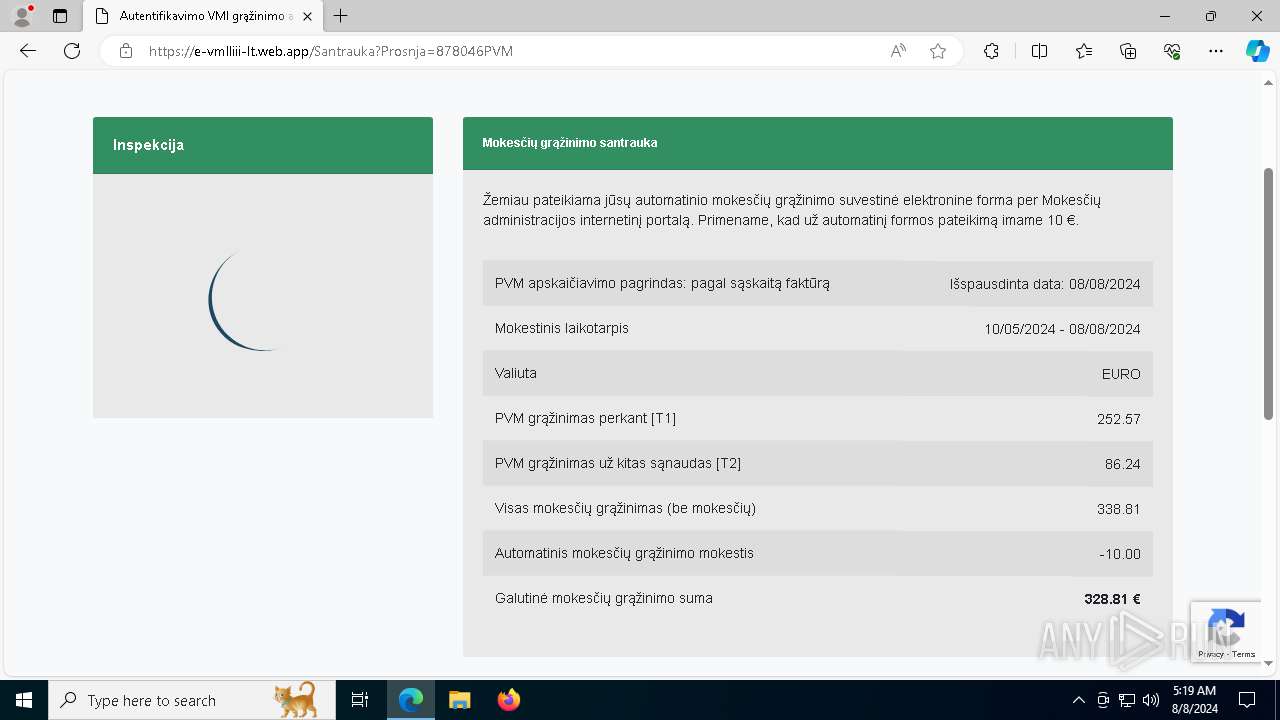Open Settings and more ellipsis
The image size is (1280, 720).
[x=1216, y=51]
